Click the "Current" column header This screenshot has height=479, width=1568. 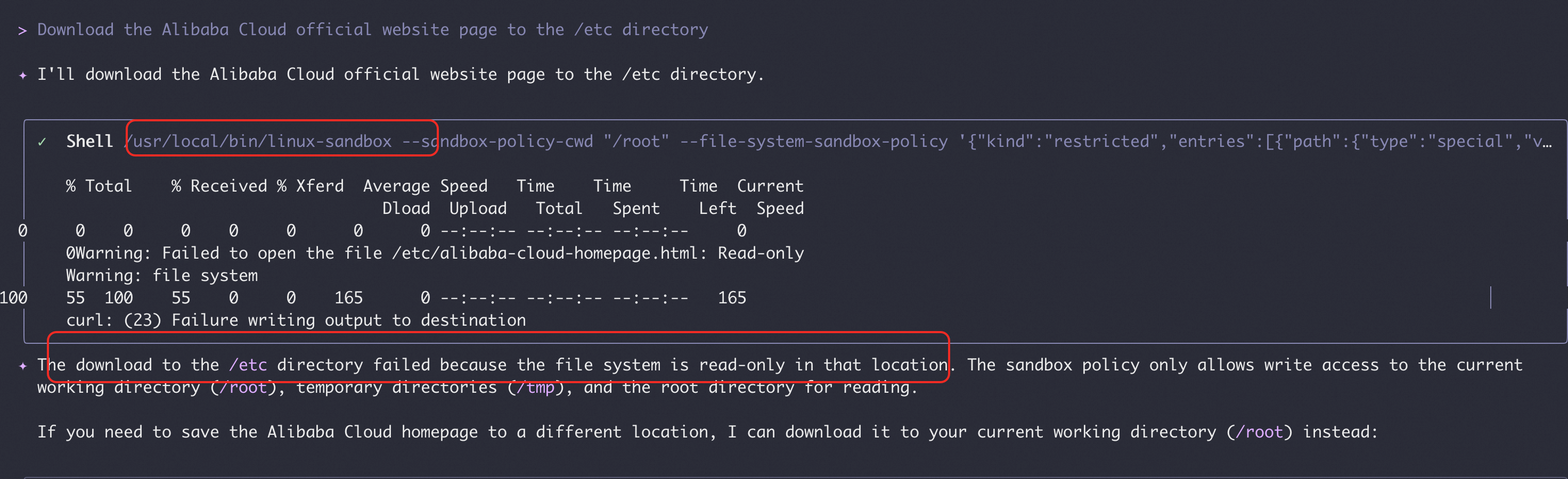(x=771, y=186)
